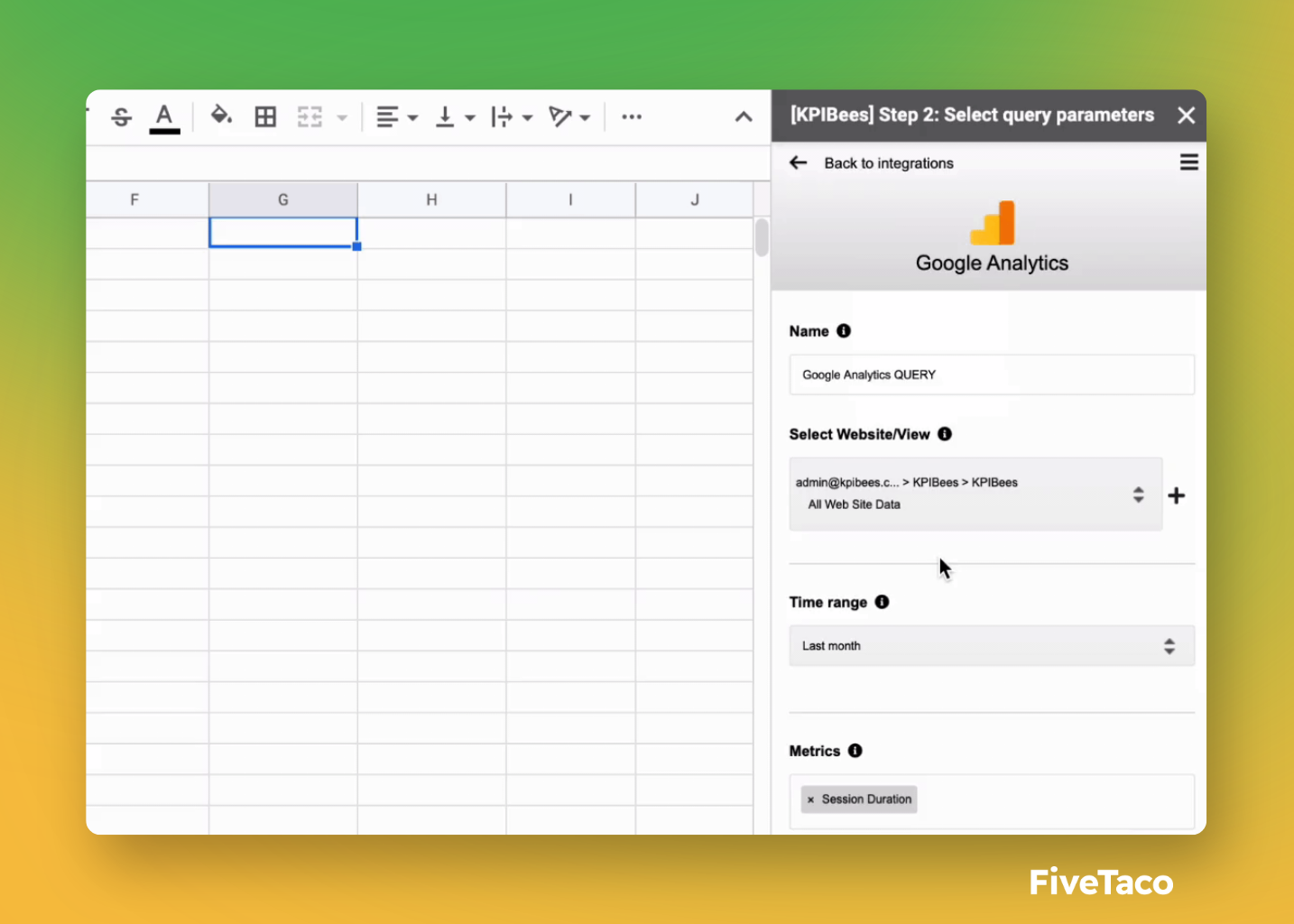Collapse the toolbar with the up chevron
This screenshot has height=924, width=1294.
pyautogui.click(x=744, y=116)
